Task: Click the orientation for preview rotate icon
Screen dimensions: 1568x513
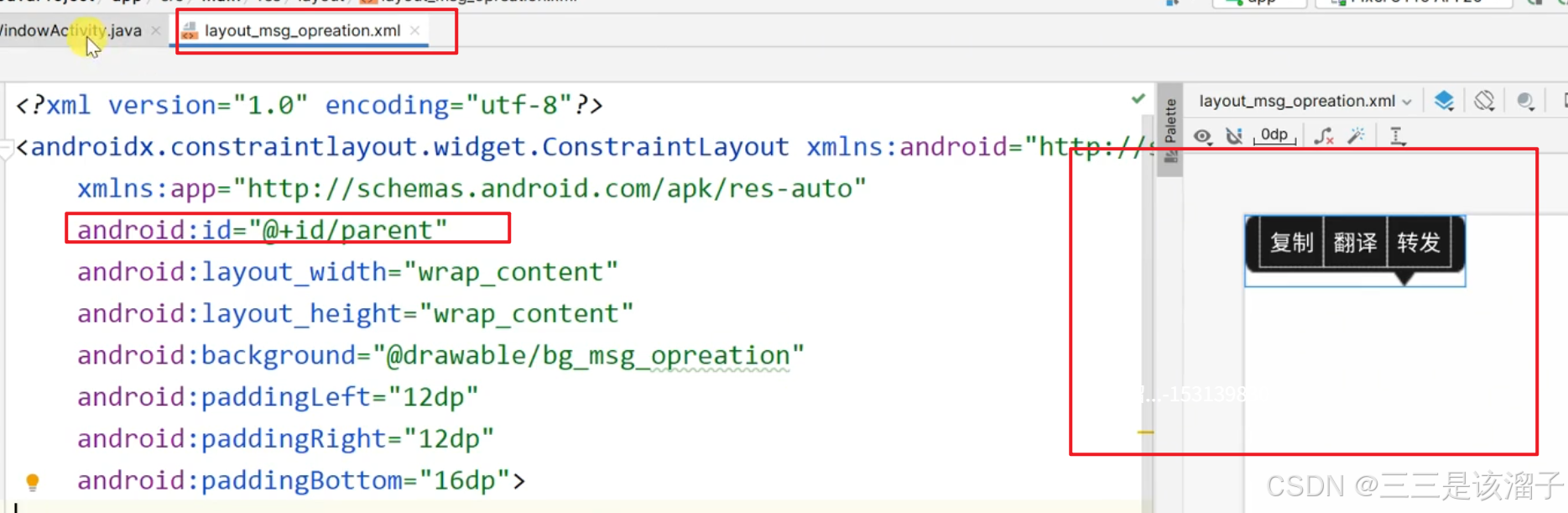Action: [1484, 102]
